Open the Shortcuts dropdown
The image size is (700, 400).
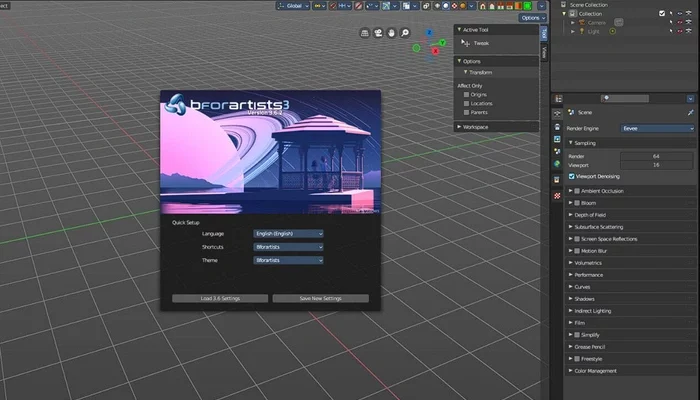pyautogui.click(x=288, y=247)
